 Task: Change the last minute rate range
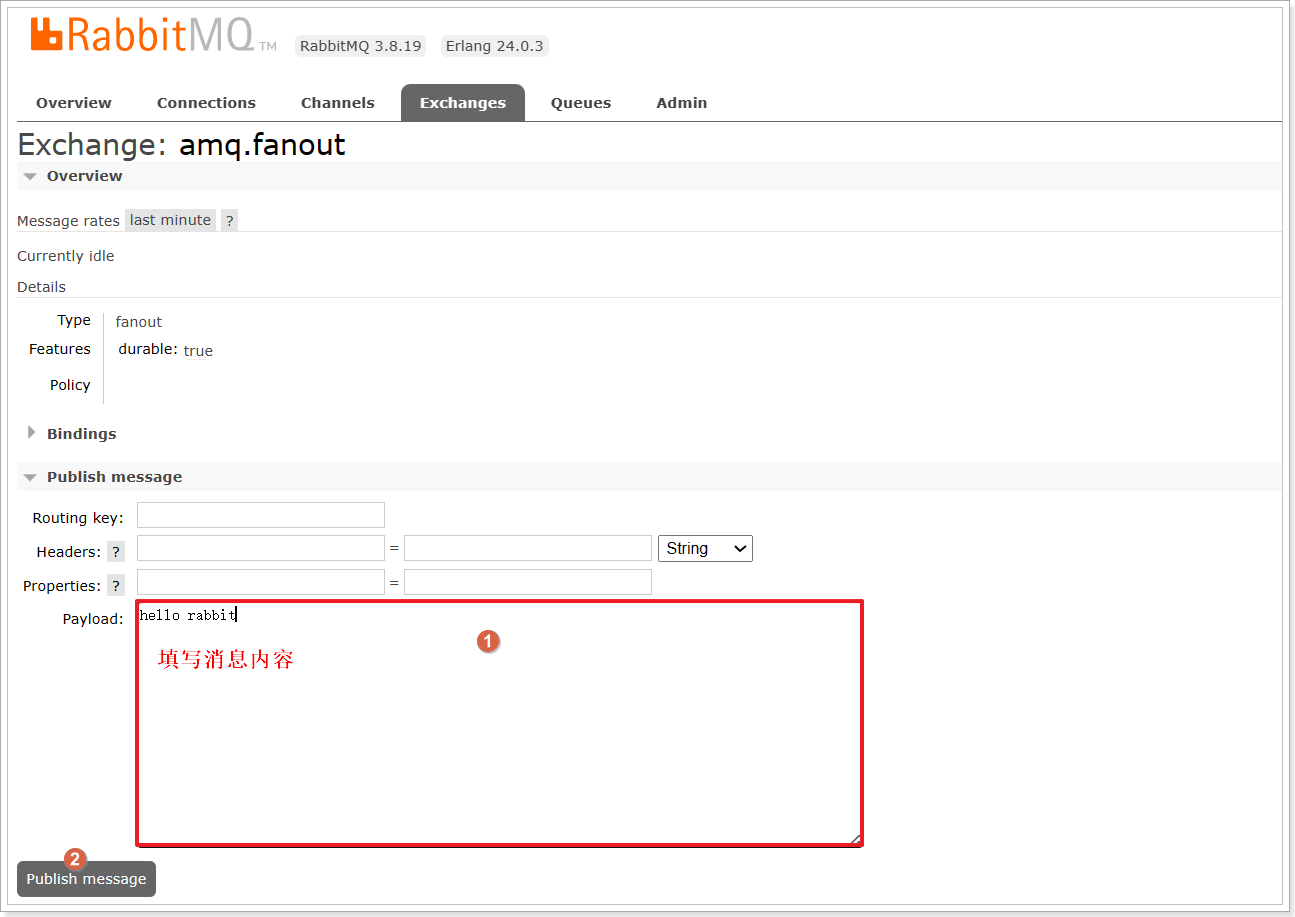[170, 220]
